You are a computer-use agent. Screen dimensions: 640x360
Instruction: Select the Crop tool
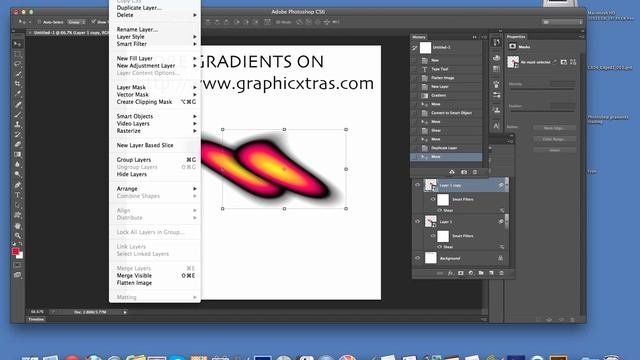coord(18,84)
